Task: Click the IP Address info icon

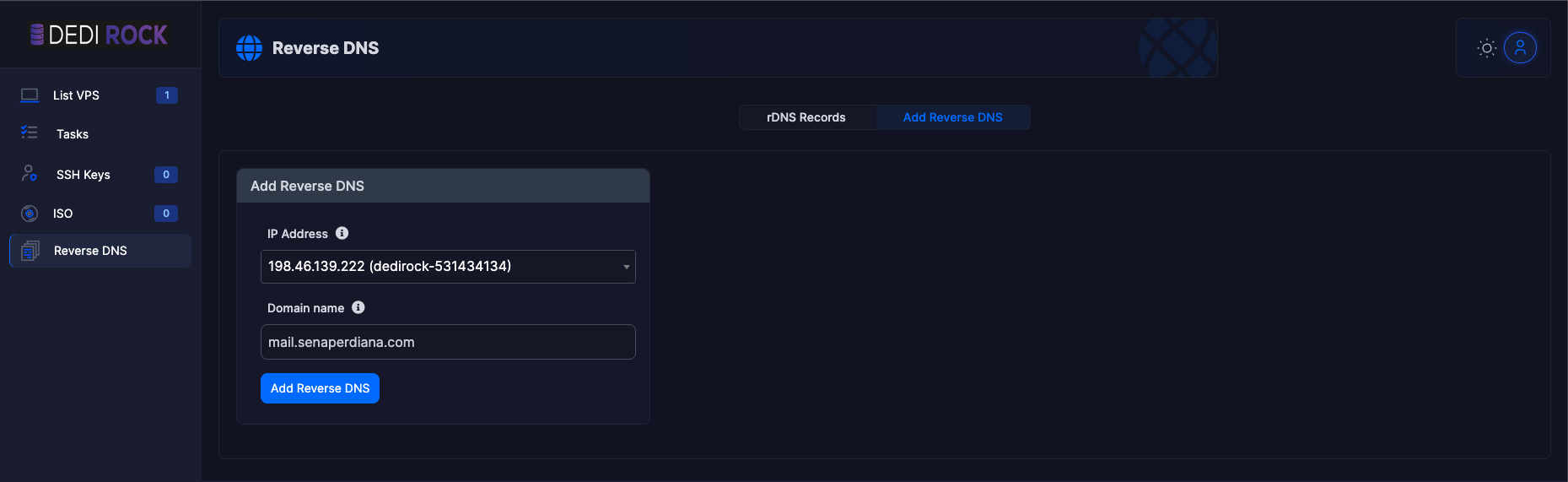Action: point(342,233)
